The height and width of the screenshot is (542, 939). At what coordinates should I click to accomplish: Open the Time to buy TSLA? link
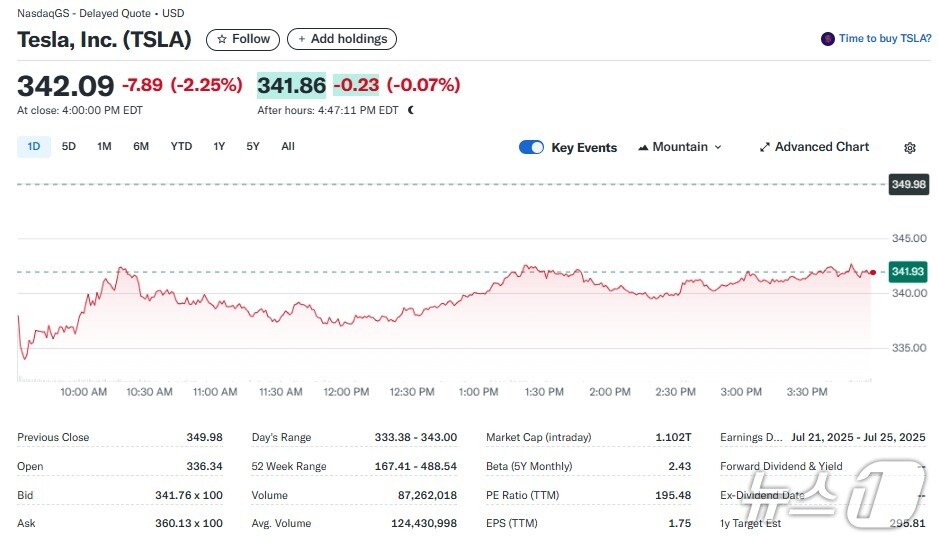[884, 39]
